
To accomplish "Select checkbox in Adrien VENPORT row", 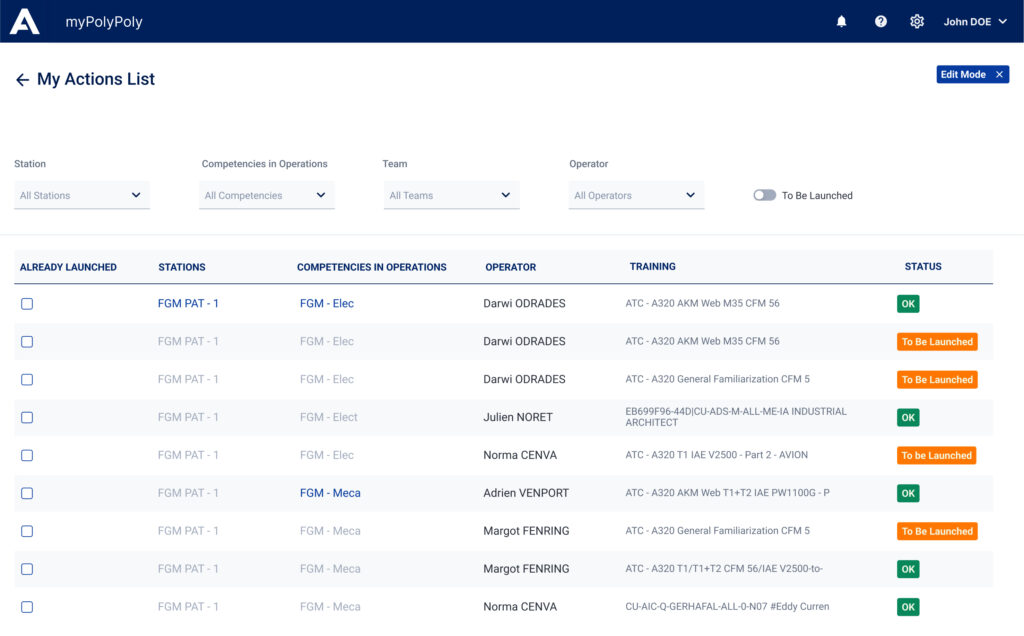I will 27,494.
